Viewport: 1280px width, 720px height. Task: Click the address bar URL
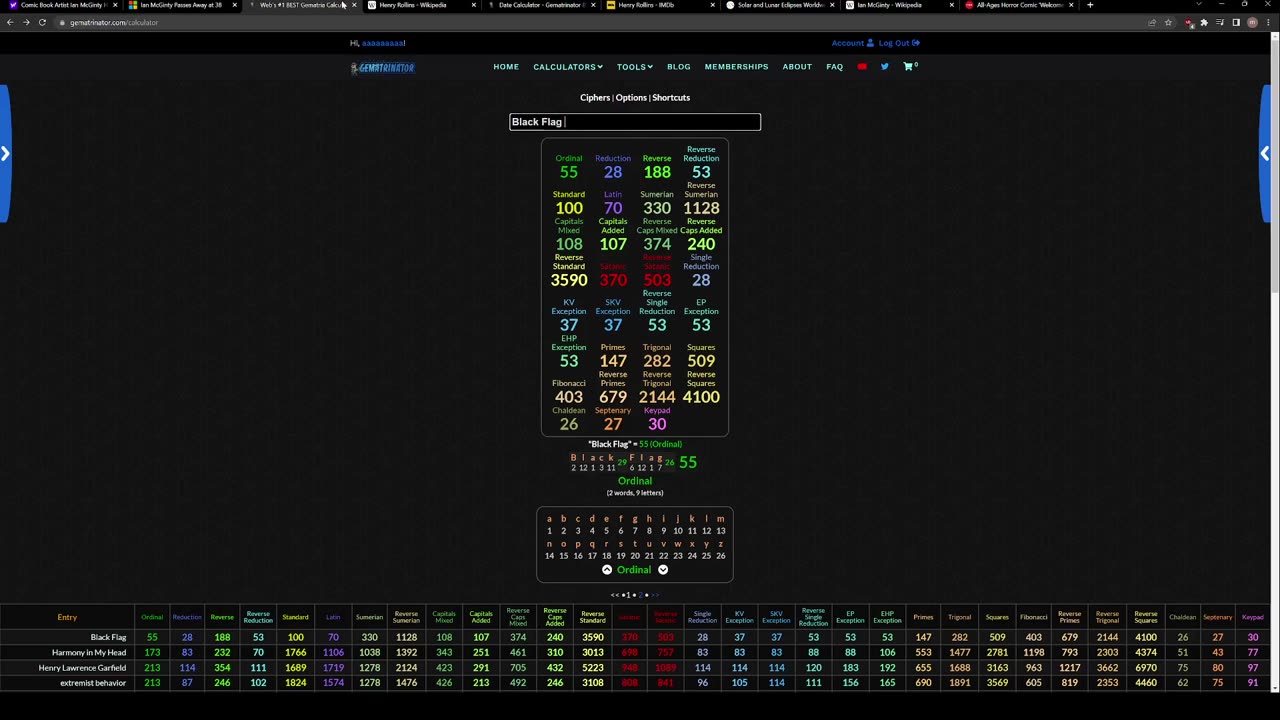114,22
